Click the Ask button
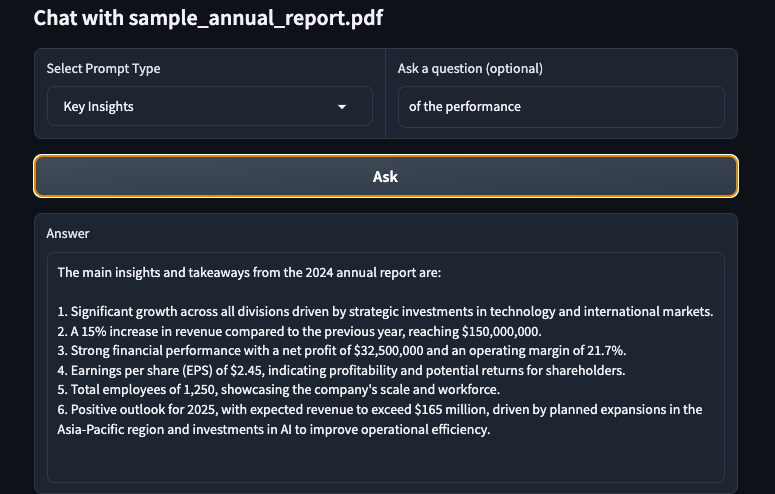The image size is (775, 494). pyautogui.click(x=386, y=177)
